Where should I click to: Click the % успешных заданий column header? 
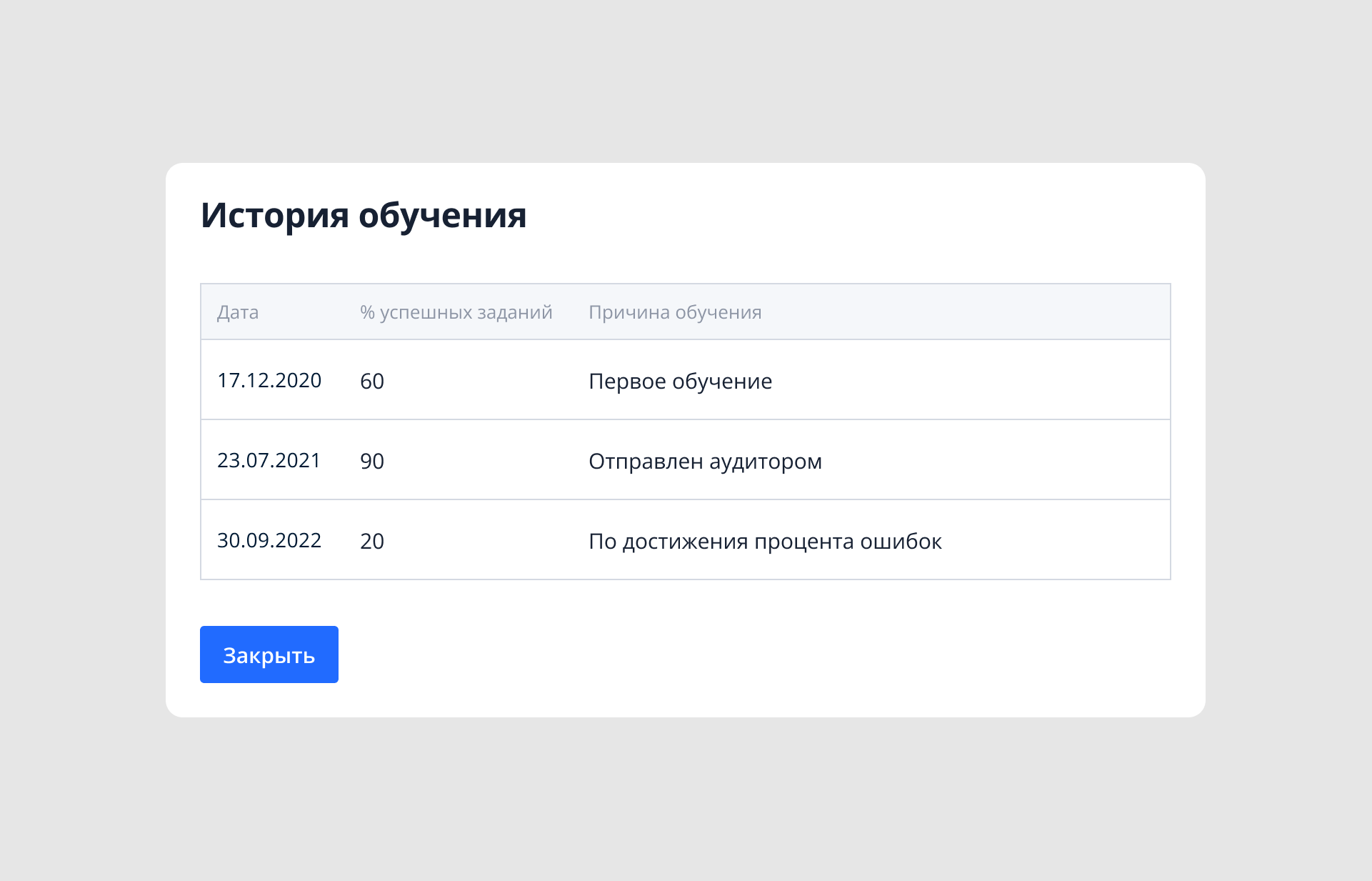456,312
